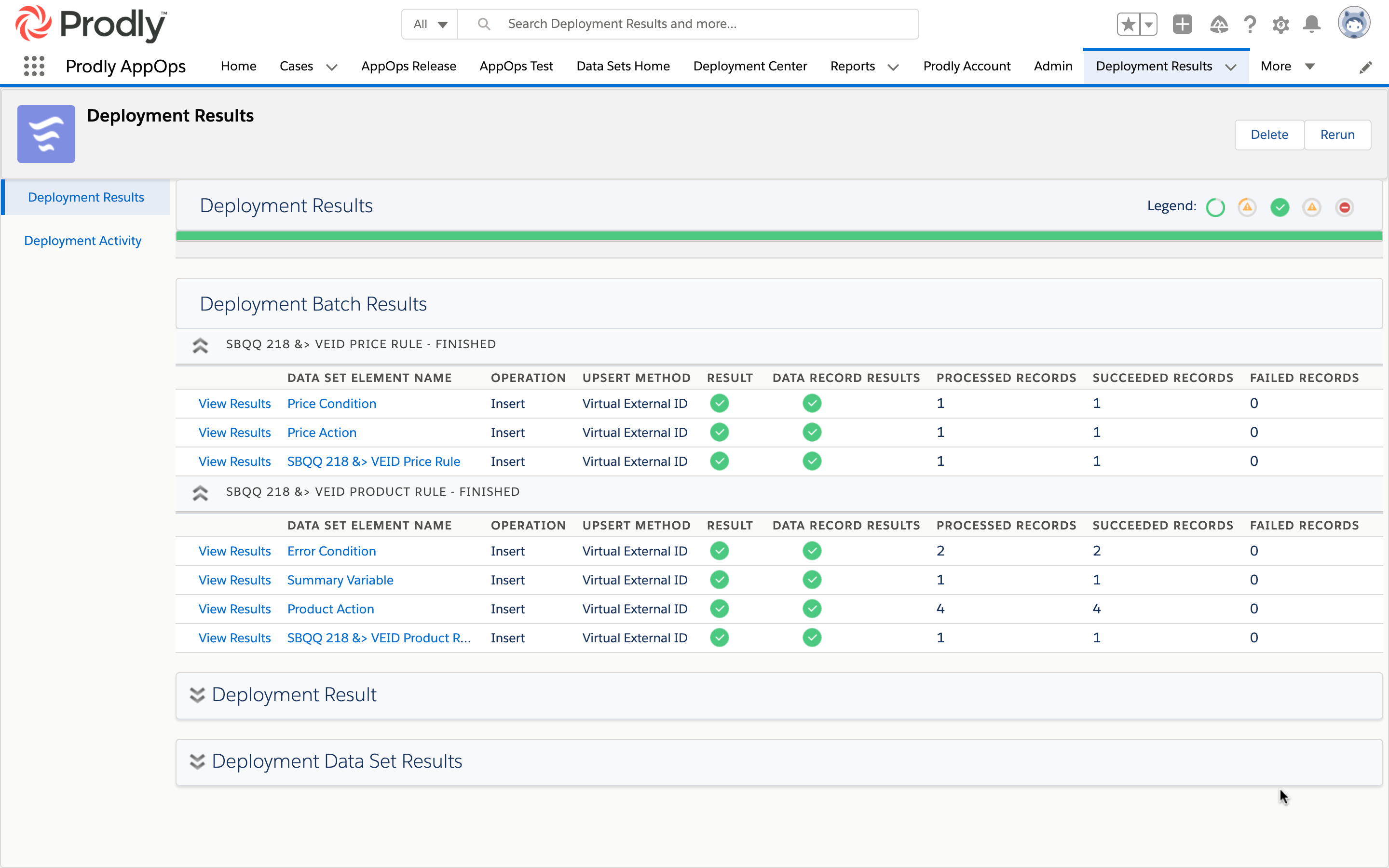
Task: Open the Trailhead guidance icon
Action: coord(1220,24)
